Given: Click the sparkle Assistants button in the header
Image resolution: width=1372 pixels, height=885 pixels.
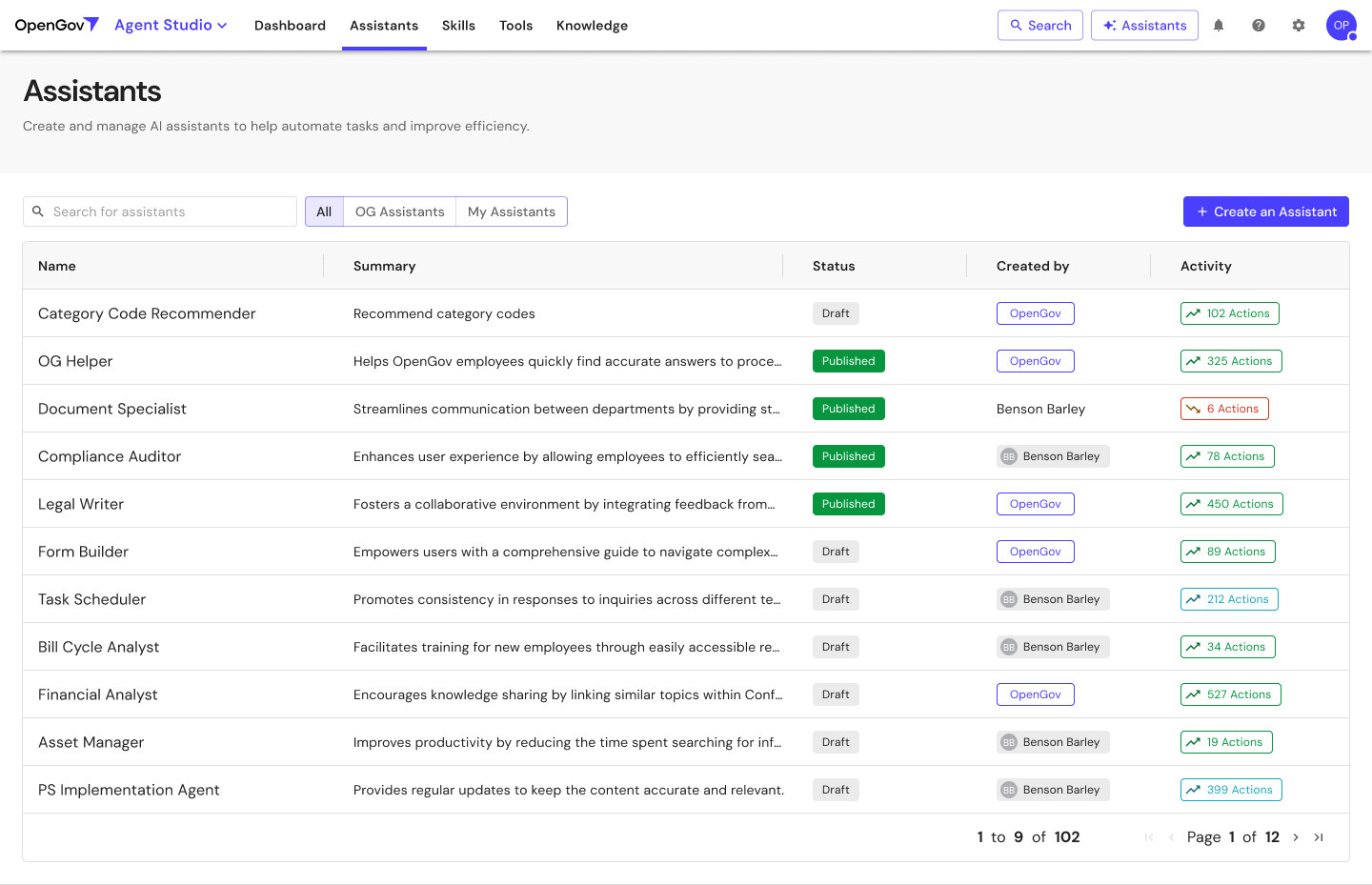Looking at the screenshot, I should coord(1144,25).
